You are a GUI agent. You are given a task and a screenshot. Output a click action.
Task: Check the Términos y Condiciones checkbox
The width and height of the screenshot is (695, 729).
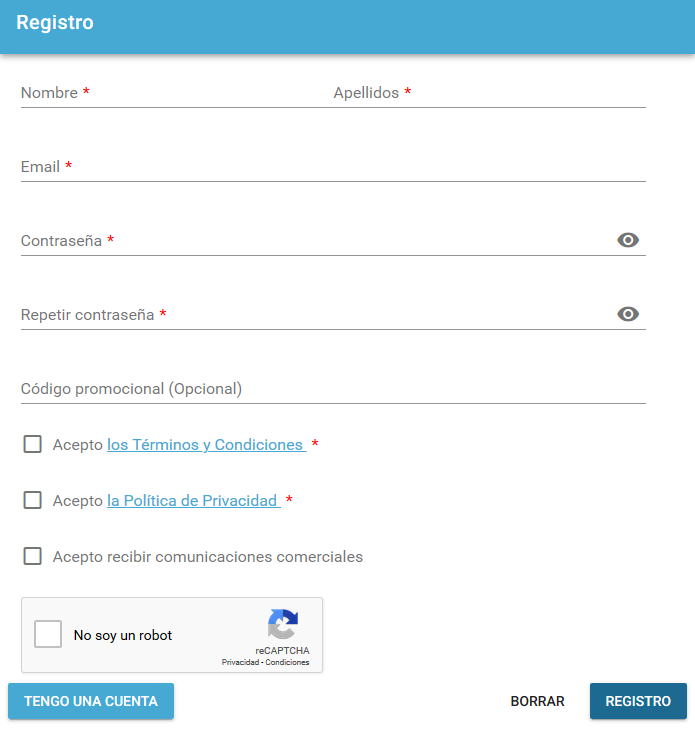pos(33,444)
